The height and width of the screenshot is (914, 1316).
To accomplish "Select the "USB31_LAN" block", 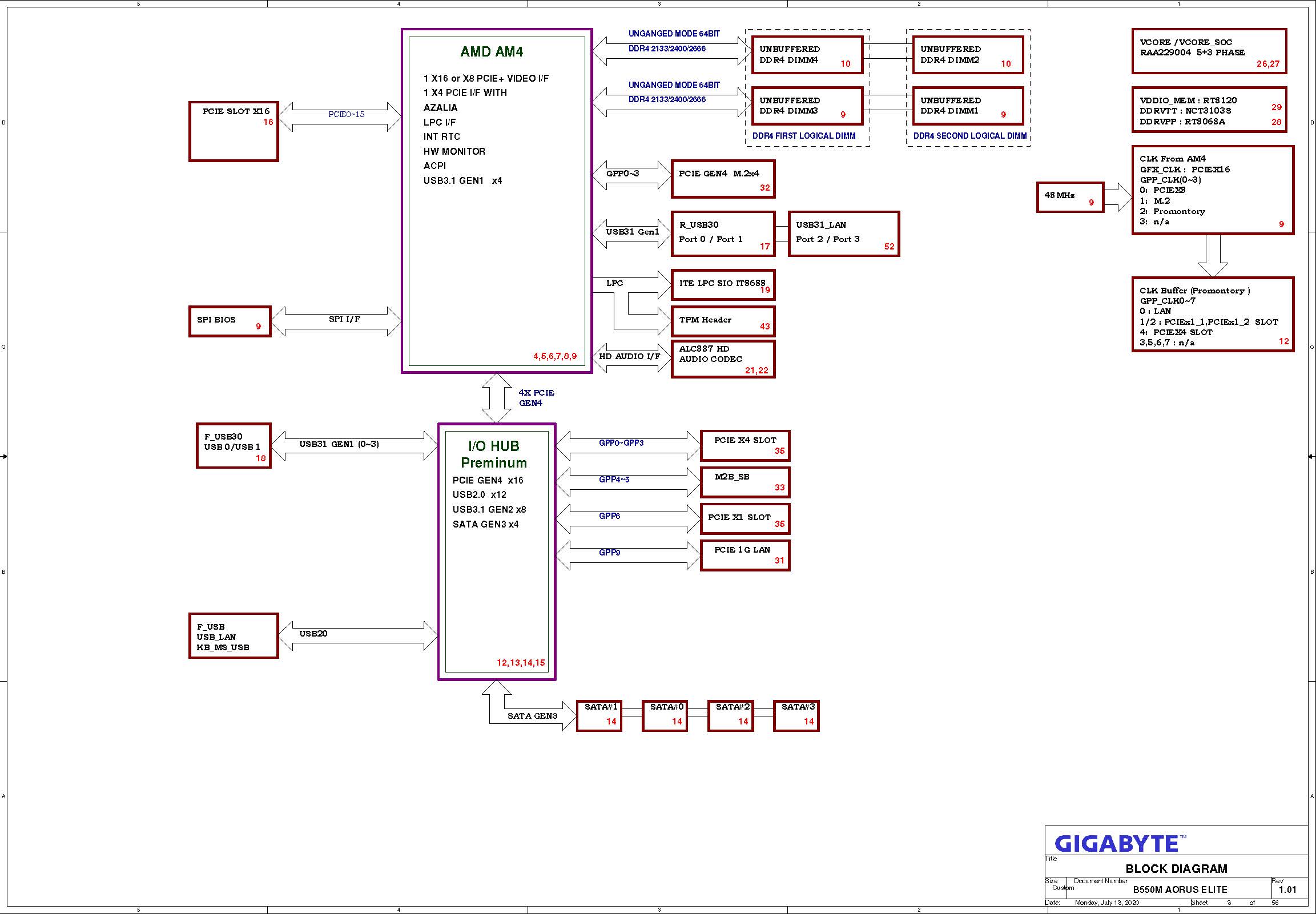I will pyautogui.click(x=844, y=233).
